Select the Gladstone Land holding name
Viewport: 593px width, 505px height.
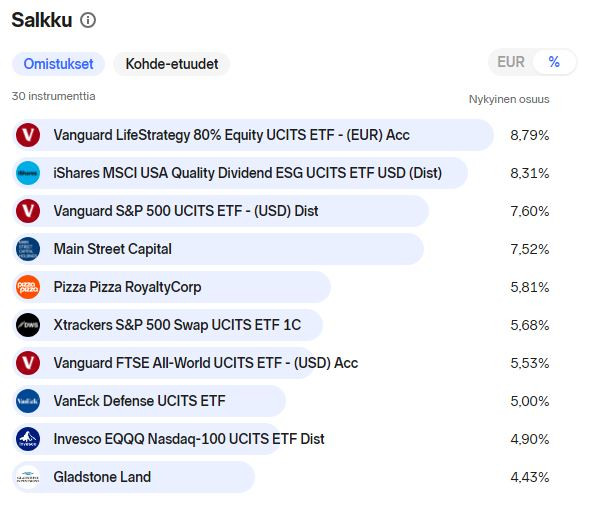[102, 477]
